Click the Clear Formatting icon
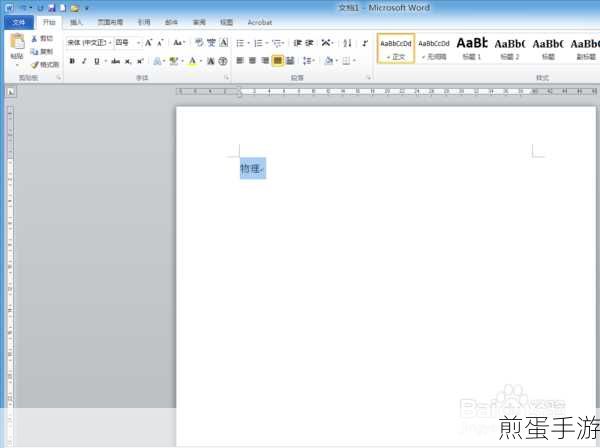The height and width of the screenshot is (448, 600). click(199, 42)
